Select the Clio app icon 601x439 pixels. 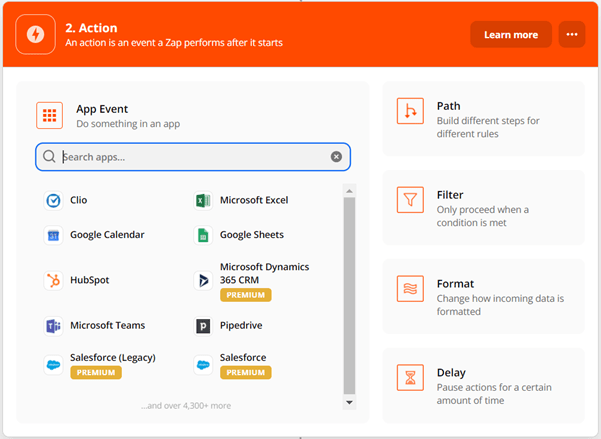pyautogui.click(x=53, y=200)
